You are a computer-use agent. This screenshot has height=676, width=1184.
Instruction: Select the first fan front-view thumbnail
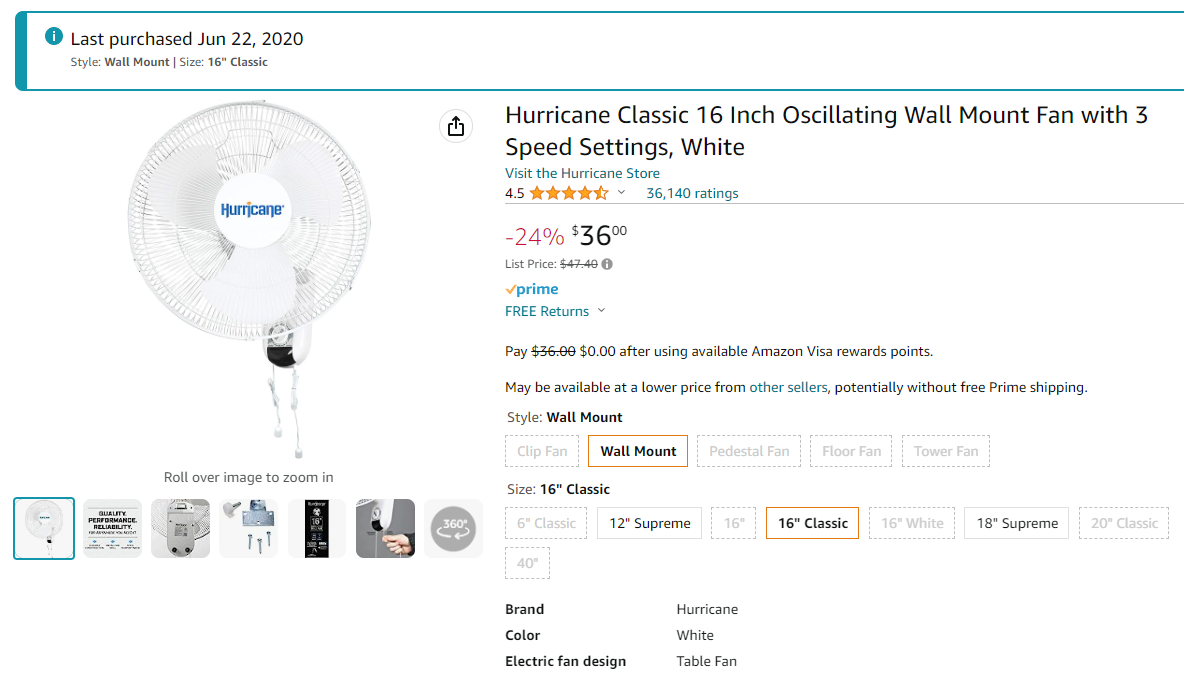[x=44, y=529]
